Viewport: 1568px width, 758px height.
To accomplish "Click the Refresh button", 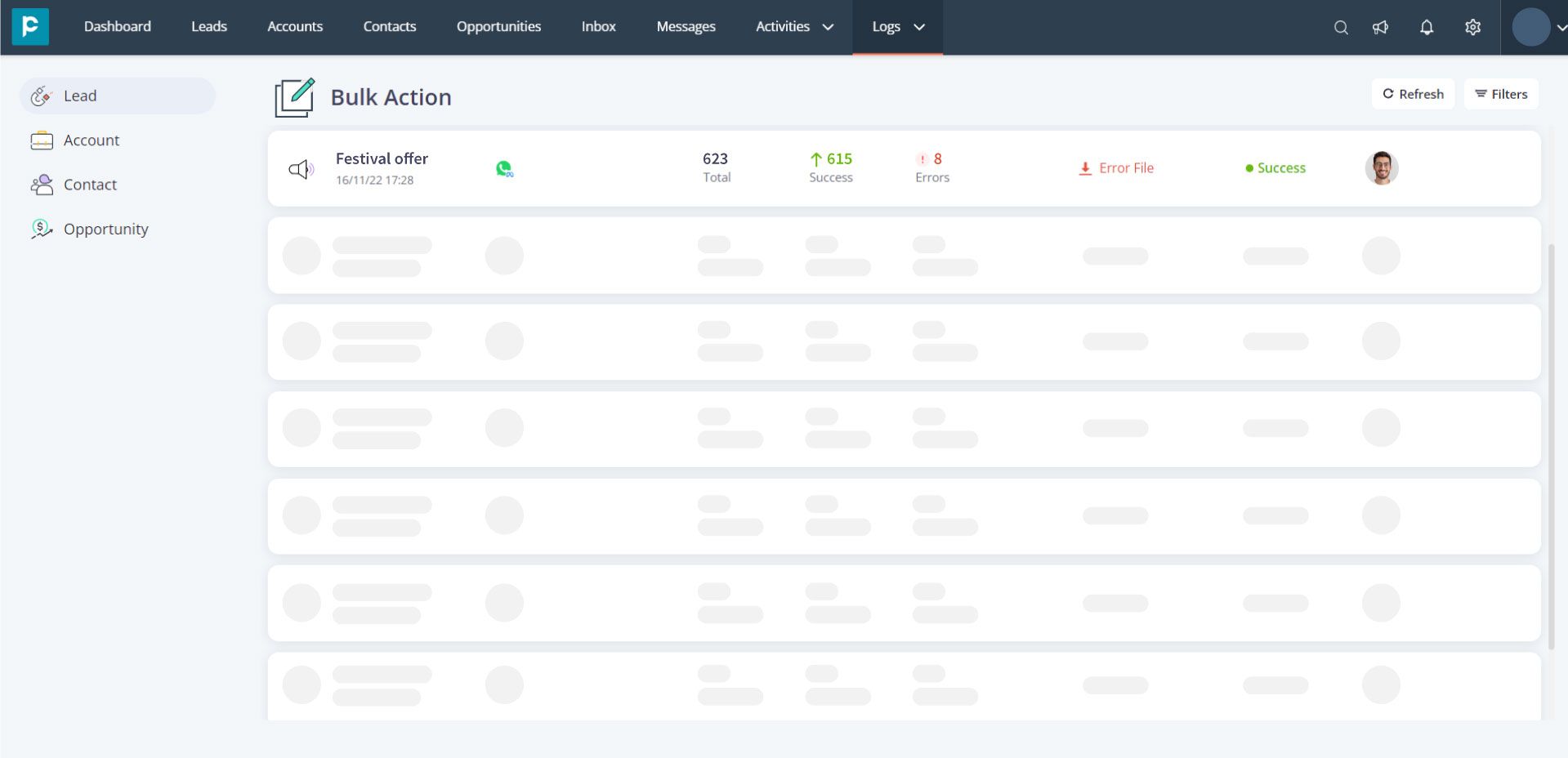I will click(x=1413, y=94).
